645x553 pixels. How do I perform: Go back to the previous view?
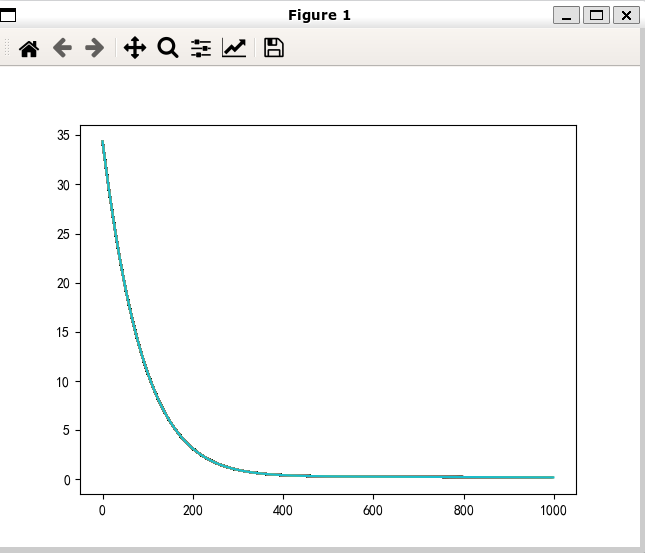[x=63, y=48]
